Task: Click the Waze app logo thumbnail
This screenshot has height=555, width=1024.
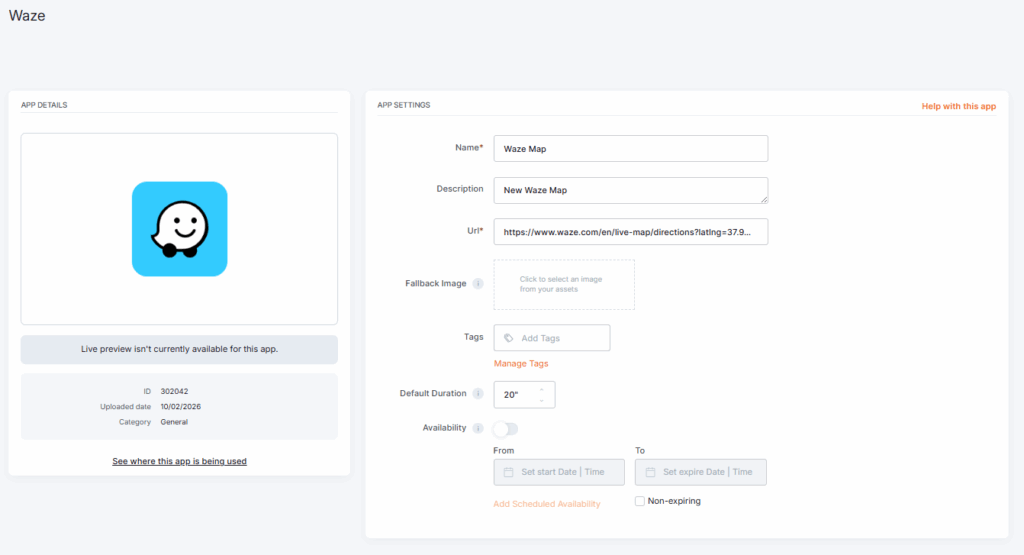Action: coord(179,229)
